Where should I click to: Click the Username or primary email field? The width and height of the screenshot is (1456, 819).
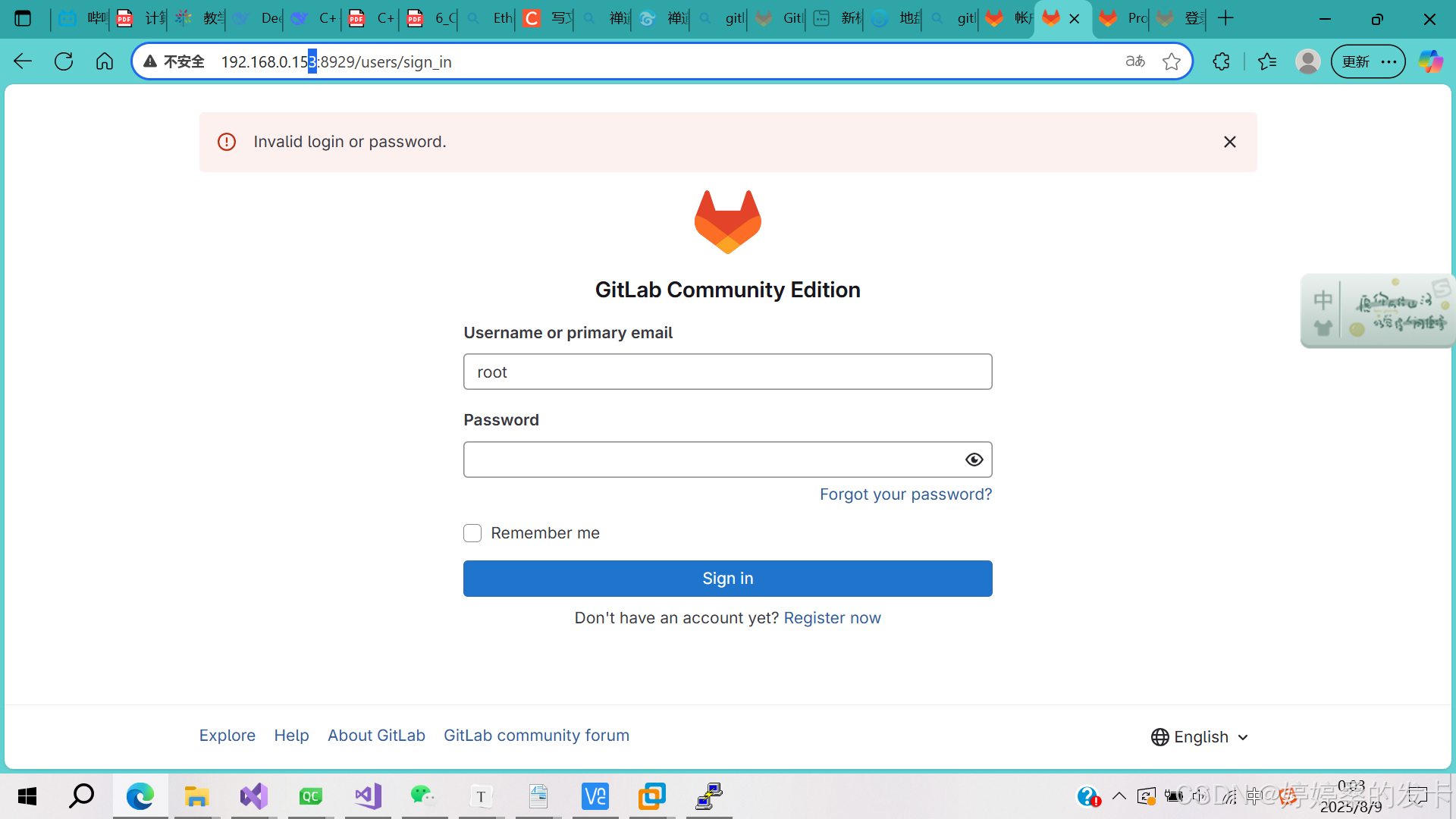coord(728,372)
